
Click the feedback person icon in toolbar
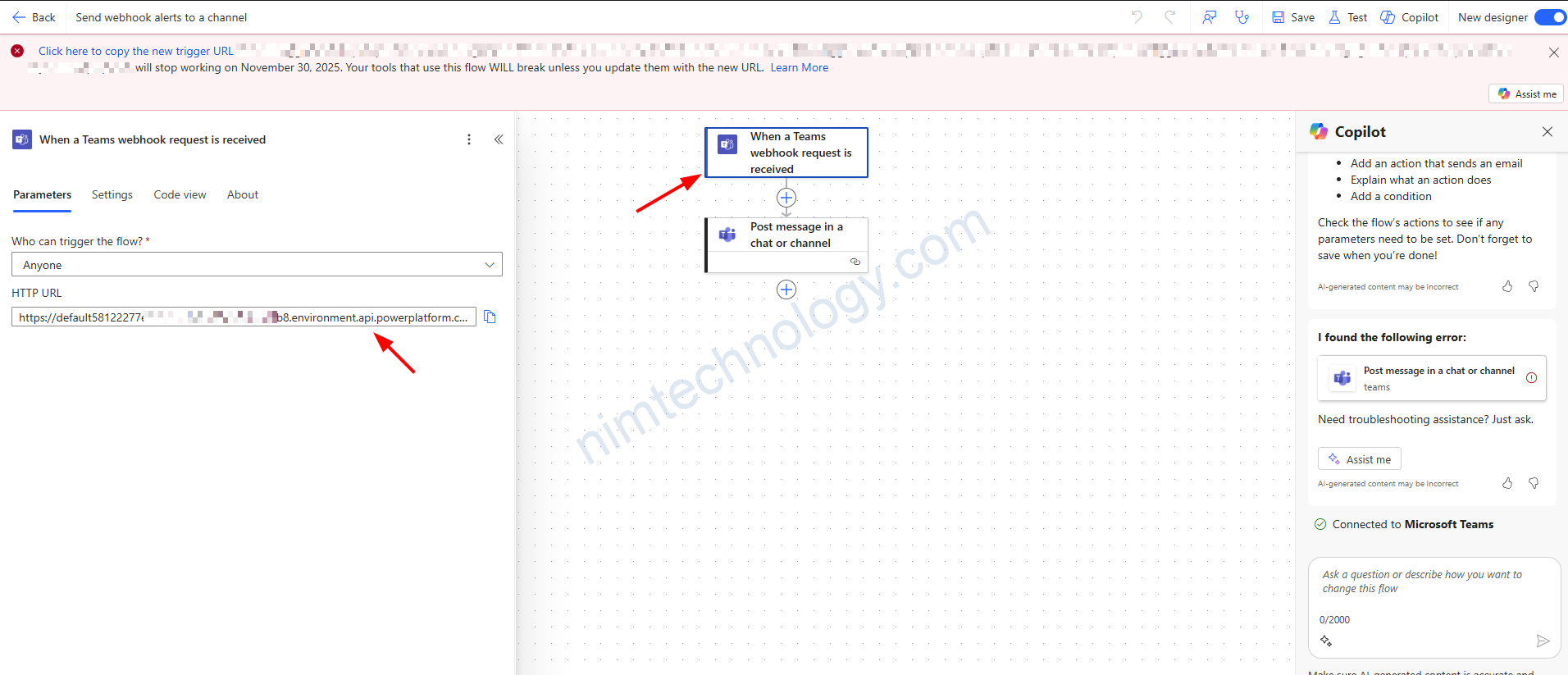pos(1209,17)
